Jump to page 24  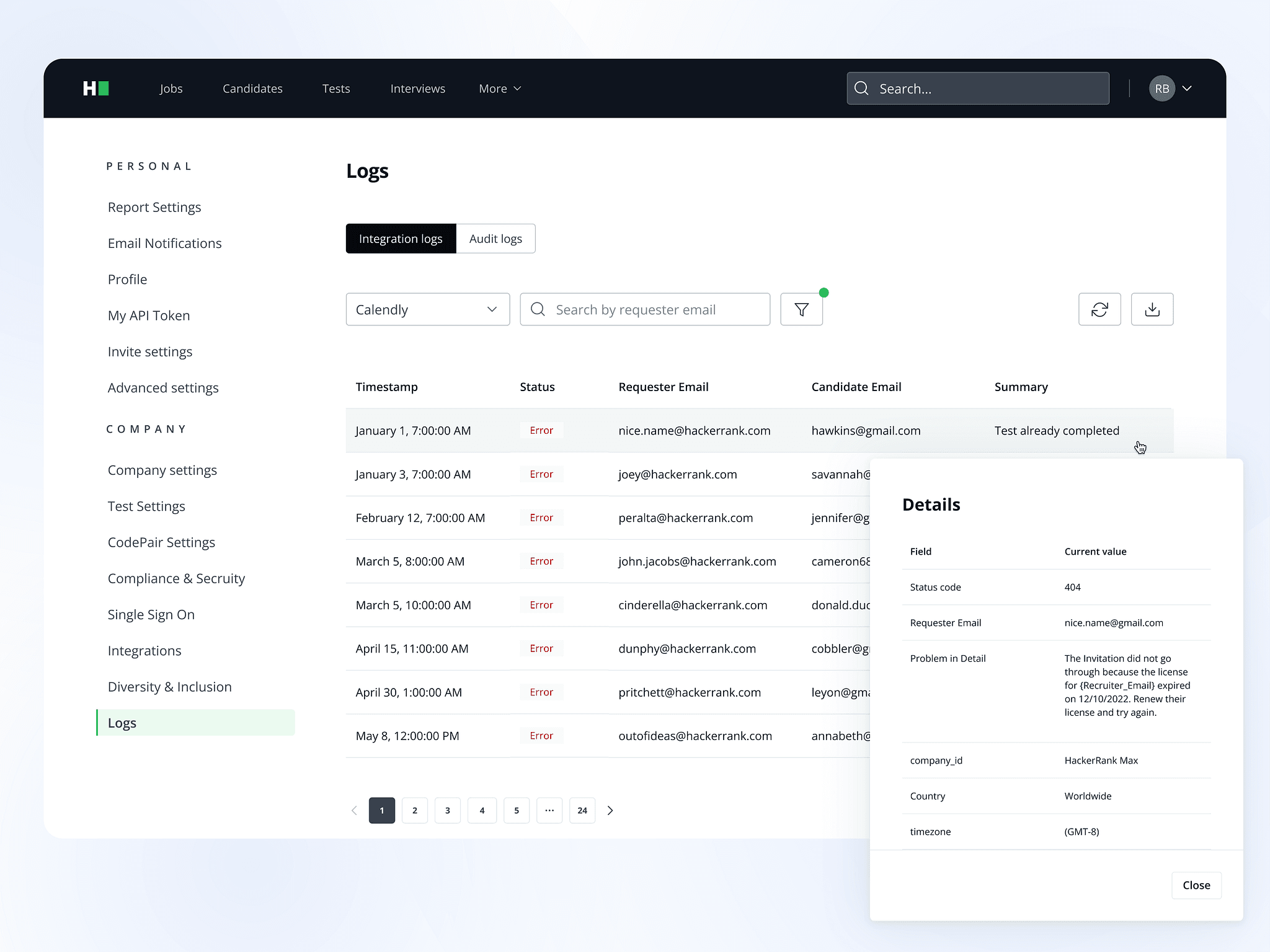click(x=582, y=810)
